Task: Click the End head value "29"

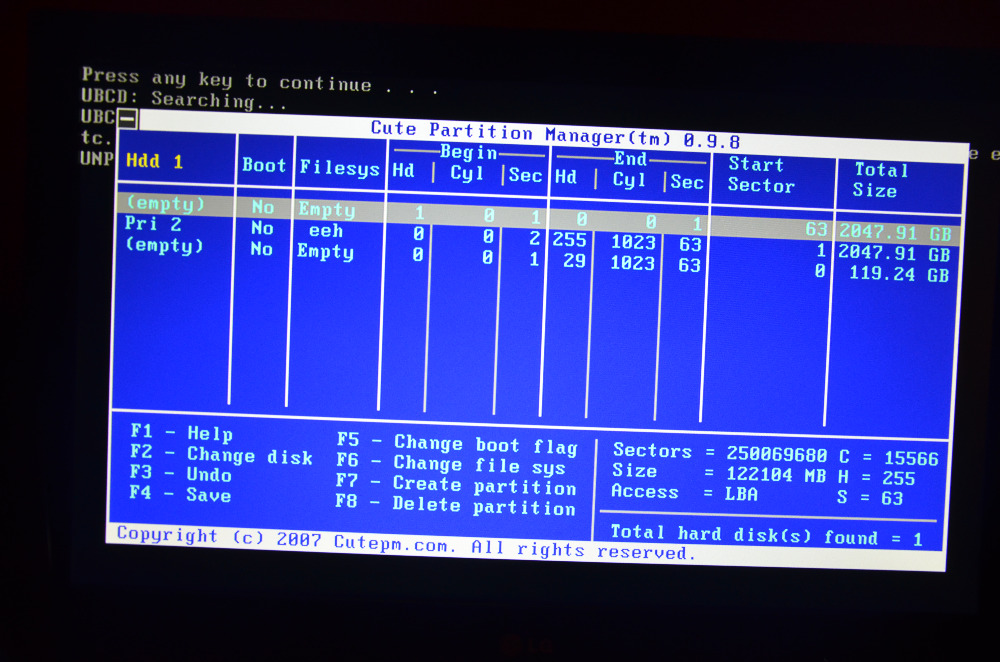Action: point(574,260)
